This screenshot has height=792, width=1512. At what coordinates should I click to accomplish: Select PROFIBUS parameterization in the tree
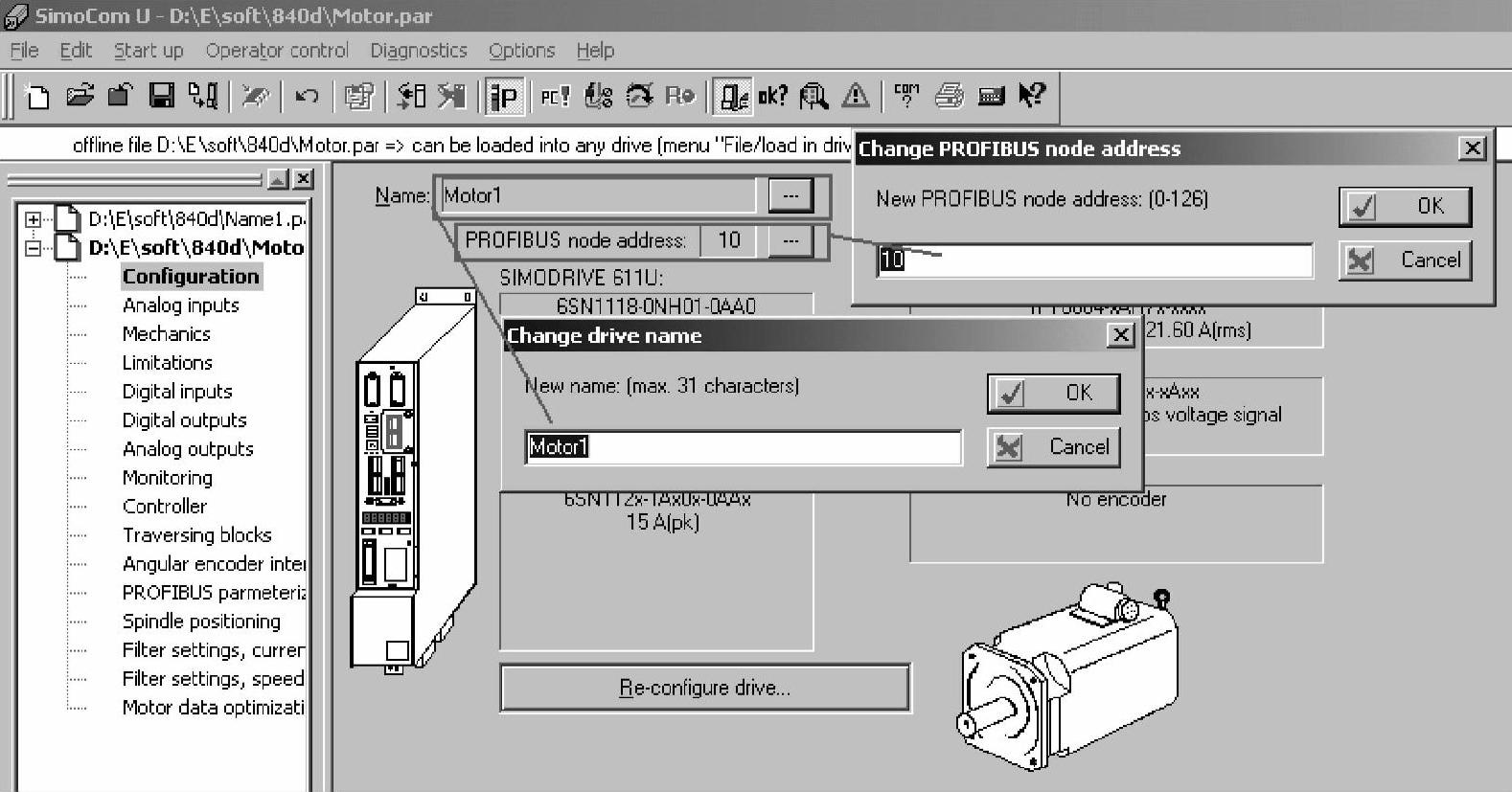point(214,593)
